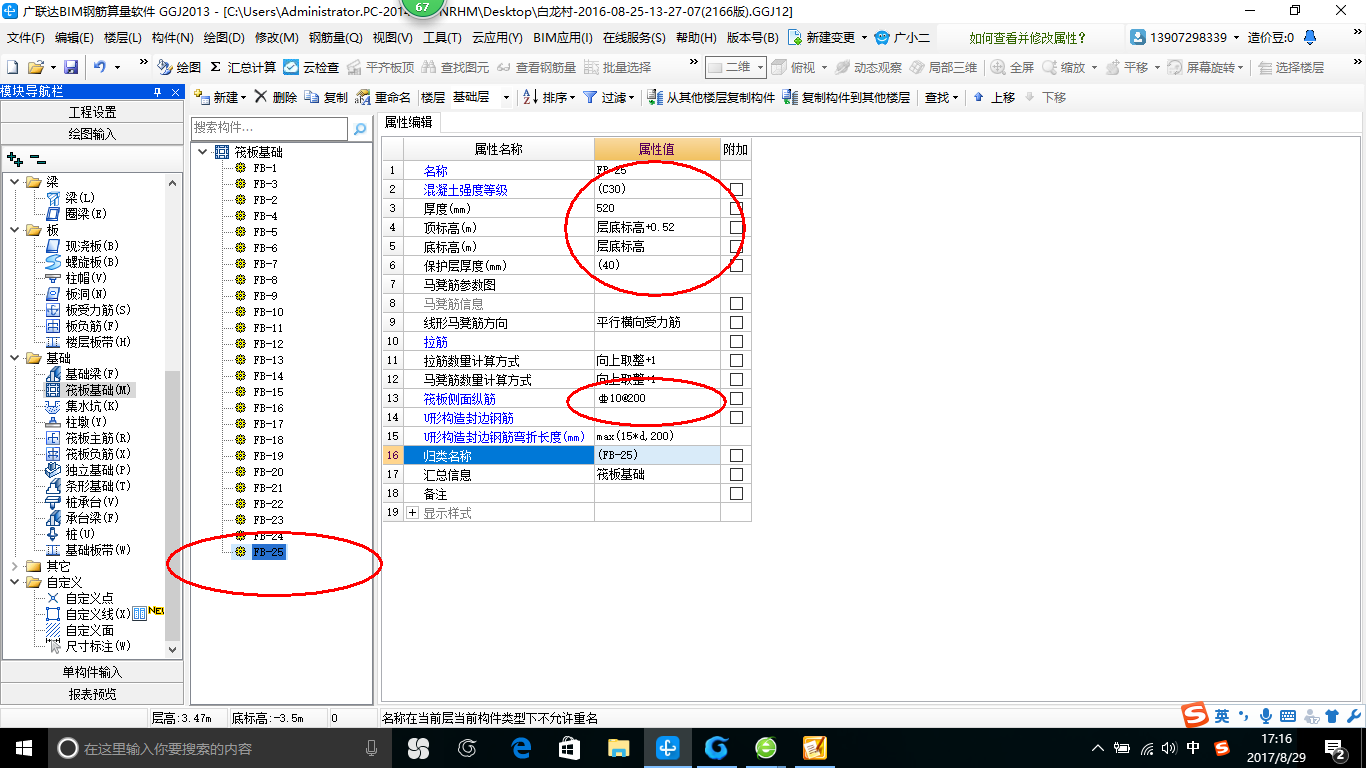Screen dimensions: 1366x768
Task: Click 报表预览 panel button
Action: point(92,693)
